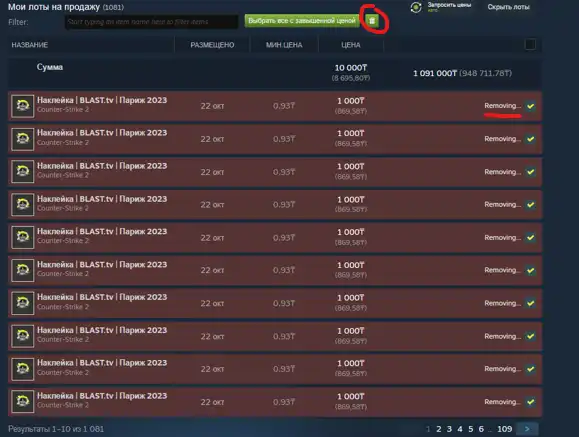This screenshot has height=437, width=579.
Task: Open fifth row's Наклейка | BLAST.tv | Париж 2023 link
Action: [x=102, y=232]
